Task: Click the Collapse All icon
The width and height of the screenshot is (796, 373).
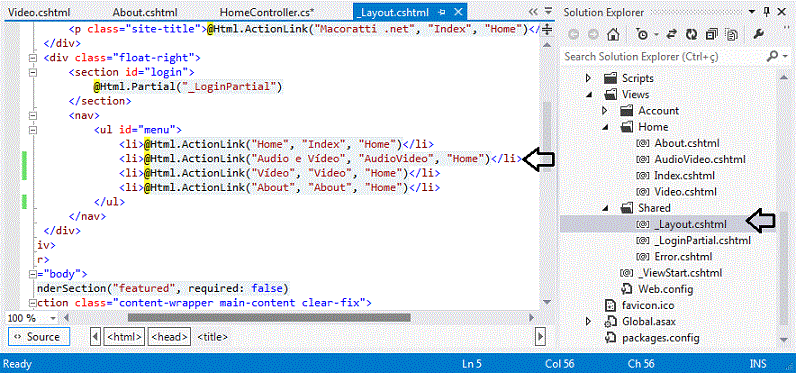Action: (712, 34)
